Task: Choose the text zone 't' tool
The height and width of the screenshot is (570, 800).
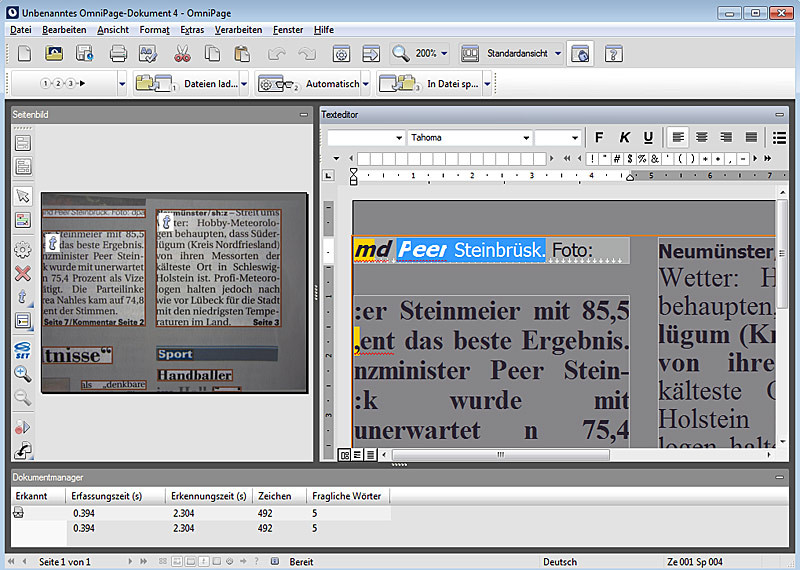Action: [23, 297]
